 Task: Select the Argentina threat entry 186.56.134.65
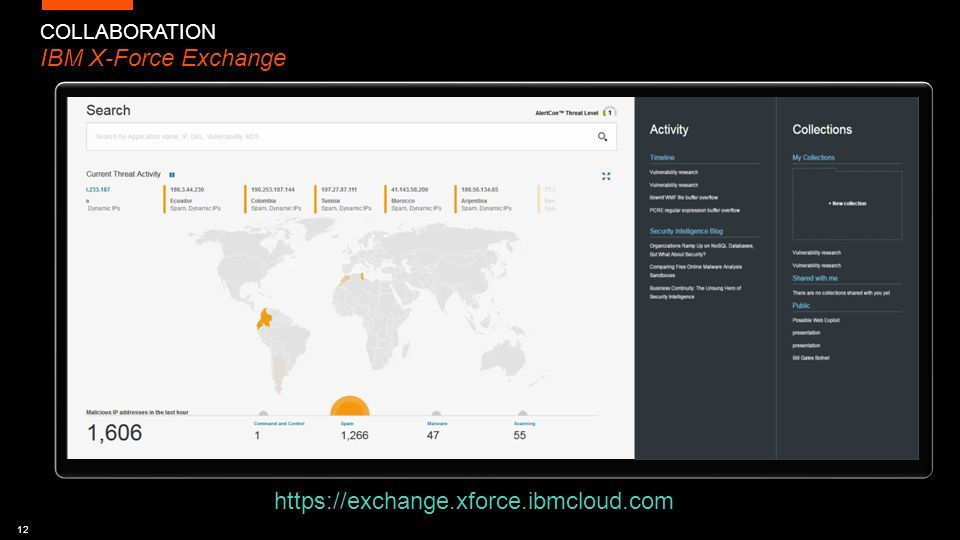coord(484,199)
